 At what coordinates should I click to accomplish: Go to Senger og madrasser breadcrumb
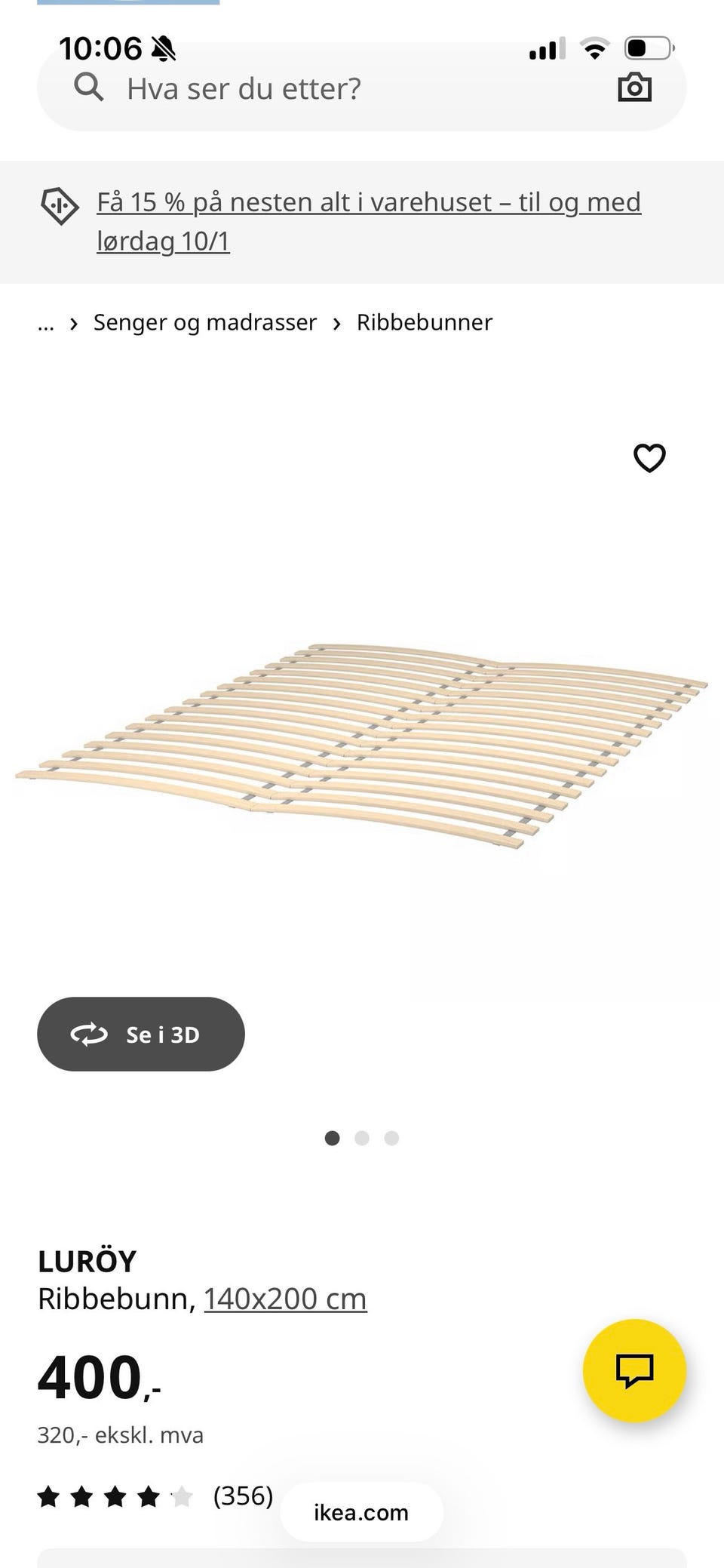[x=205, y=322]
